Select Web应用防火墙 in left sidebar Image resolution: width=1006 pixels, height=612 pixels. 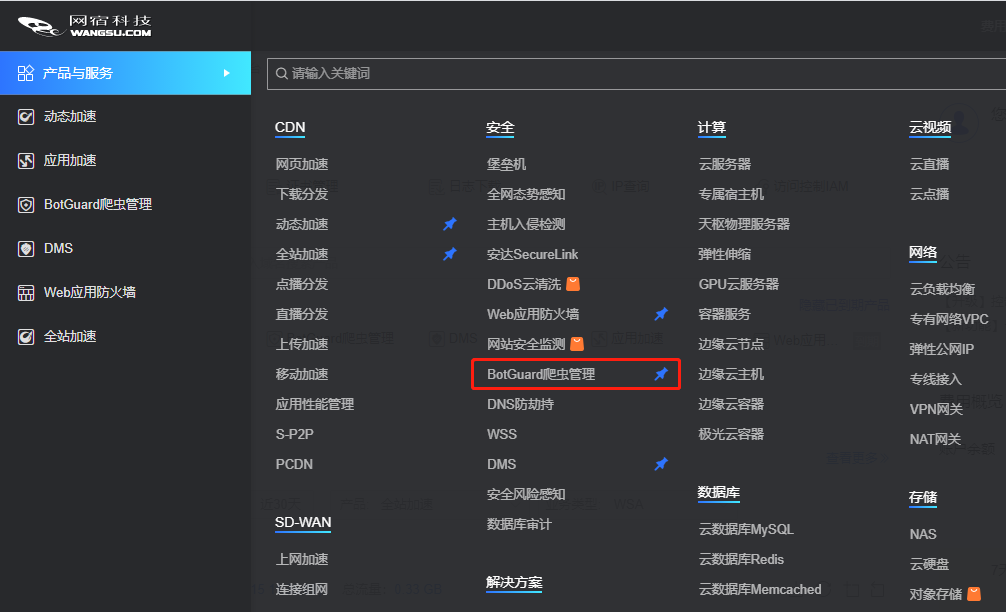[x=90, y=293]
